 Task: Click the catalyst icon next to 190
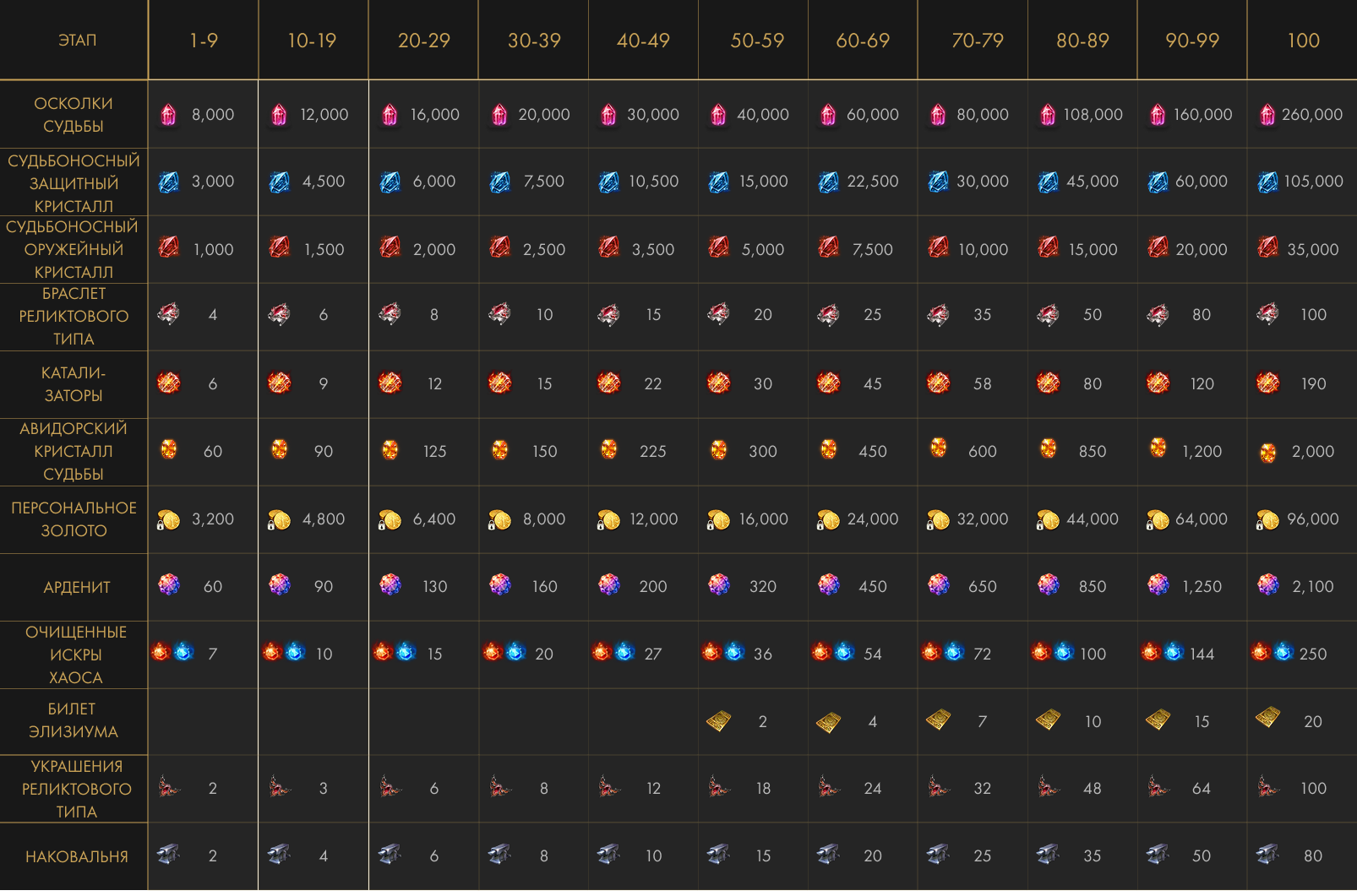point(1267,383)
